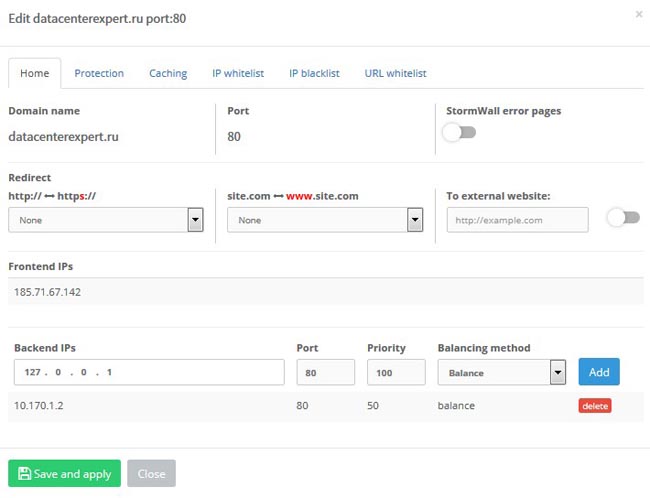650x498 pixels.
Task: Switch to the Protection tab
Action: (99, 73)
